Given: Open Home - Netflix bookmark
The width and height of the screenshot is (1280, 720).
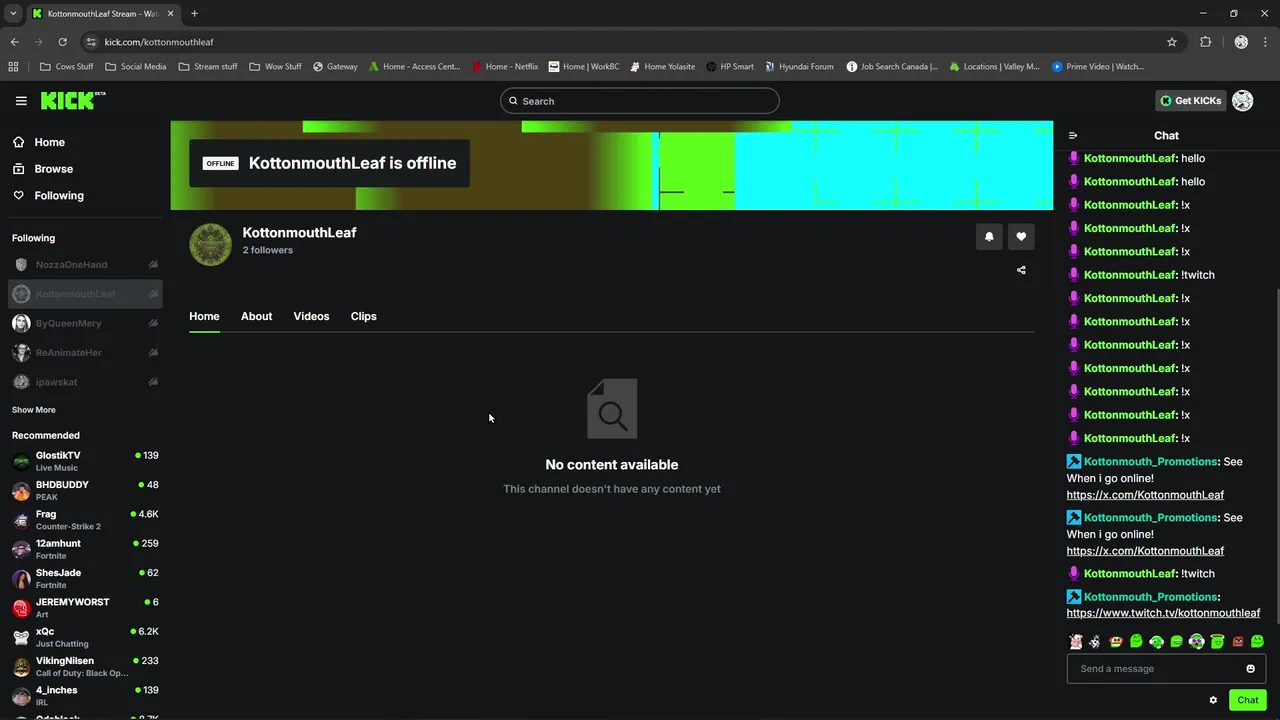Looking at the screenshot, I should click(x=504, y=67).
